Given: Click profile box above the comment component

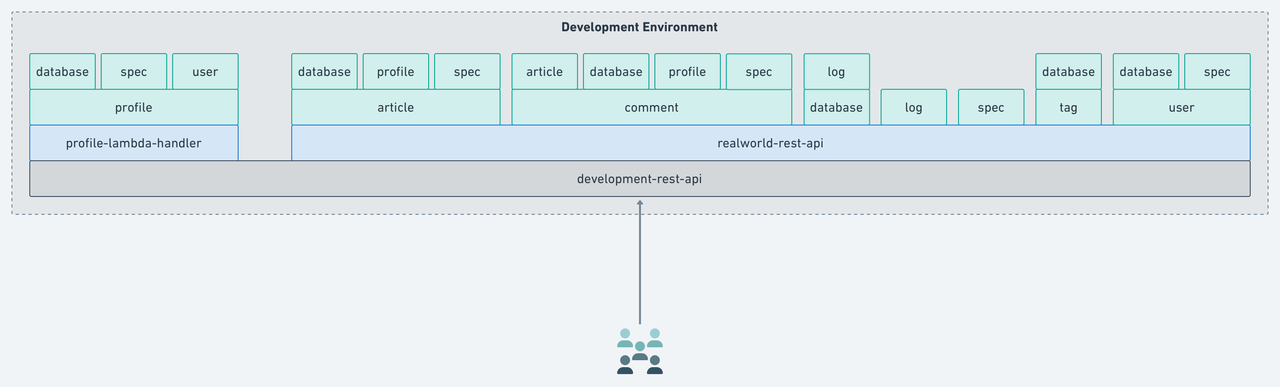Looking at the screenshot, I should [687, 72].
